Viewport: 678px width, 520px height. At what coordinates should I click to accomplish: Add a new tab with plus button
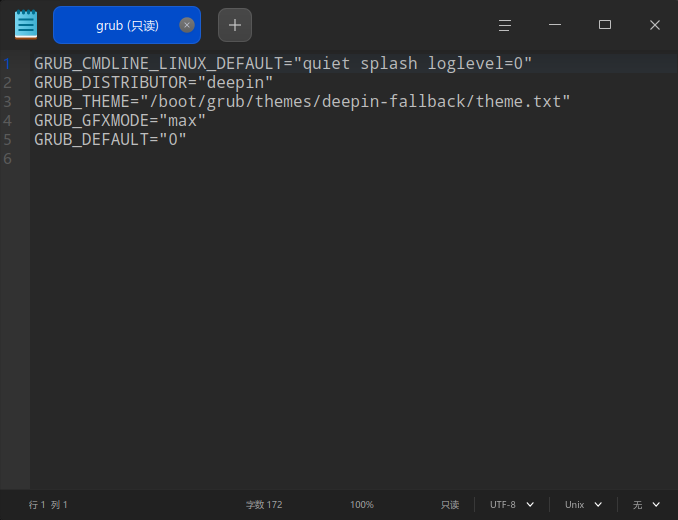[x=235, y=25]
